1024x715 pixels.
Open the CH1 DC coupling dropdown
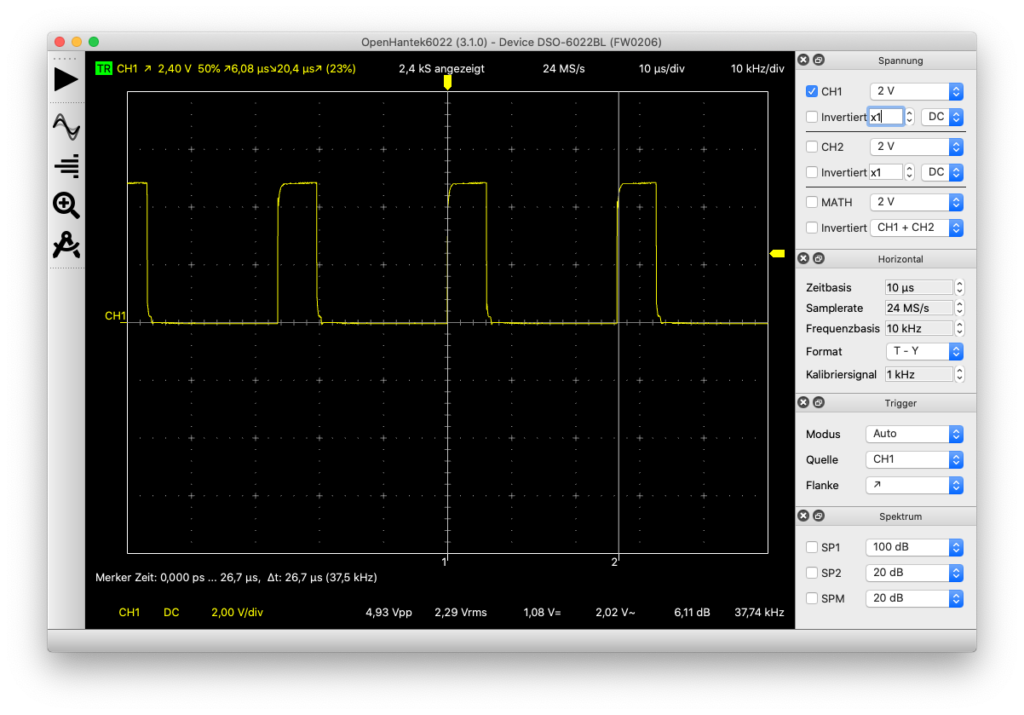(x=942, y=117)
